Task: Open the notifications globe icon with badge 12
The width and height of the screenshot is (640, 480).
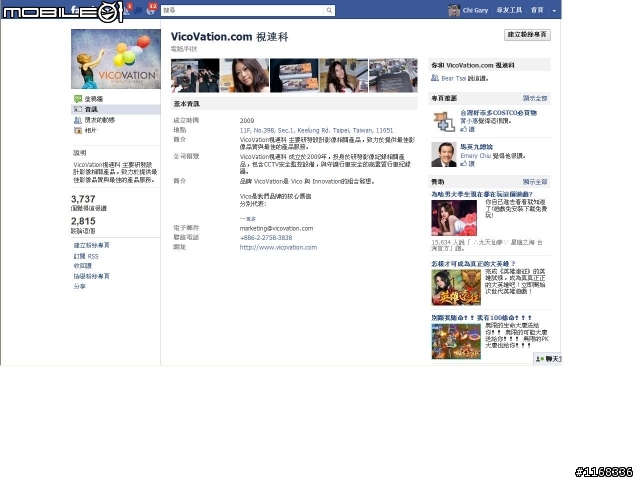Action: (150, 11)
